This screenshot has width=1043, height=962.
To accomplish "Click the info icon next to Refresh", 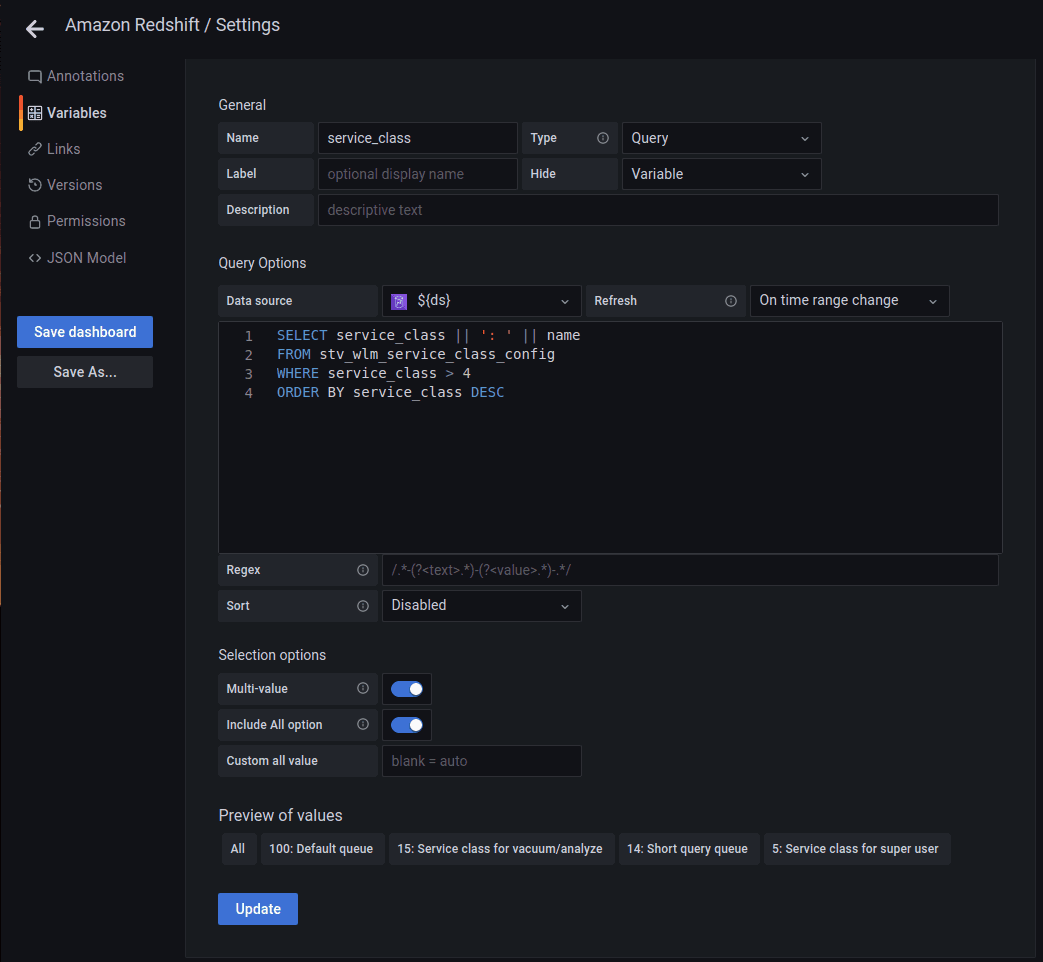I will [730, 301].
